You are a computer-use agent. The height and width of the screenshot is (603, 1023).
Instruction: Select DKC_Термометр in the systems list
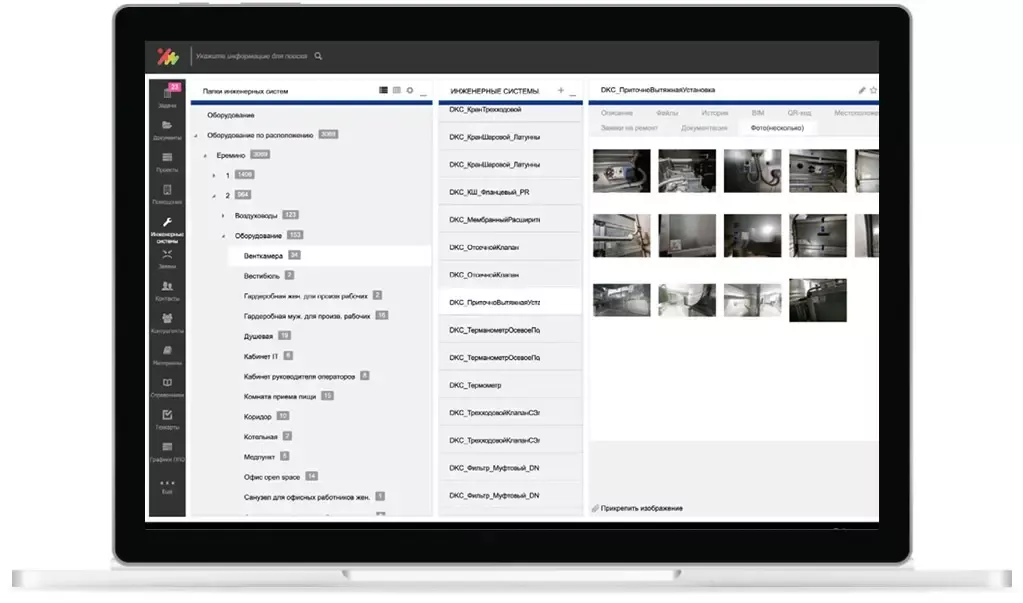[476, 384]
